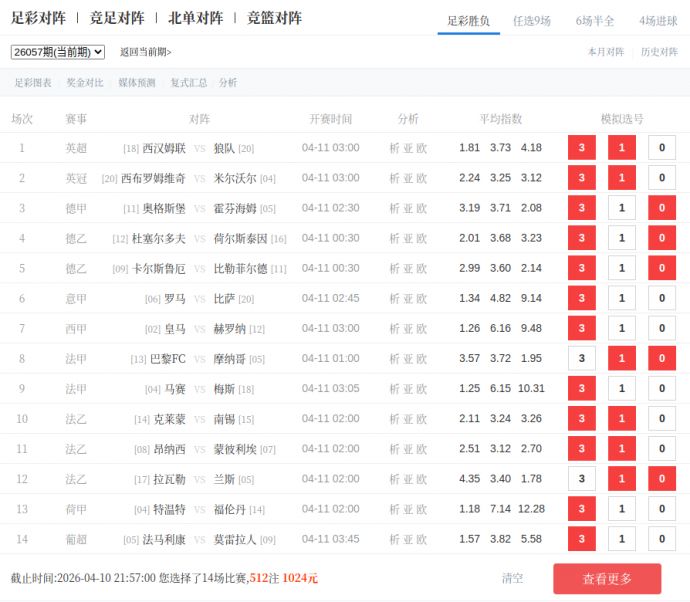Click 清空 to clear all selections
The width and height of the screenshot is (690, 602).
pos(512,578)
